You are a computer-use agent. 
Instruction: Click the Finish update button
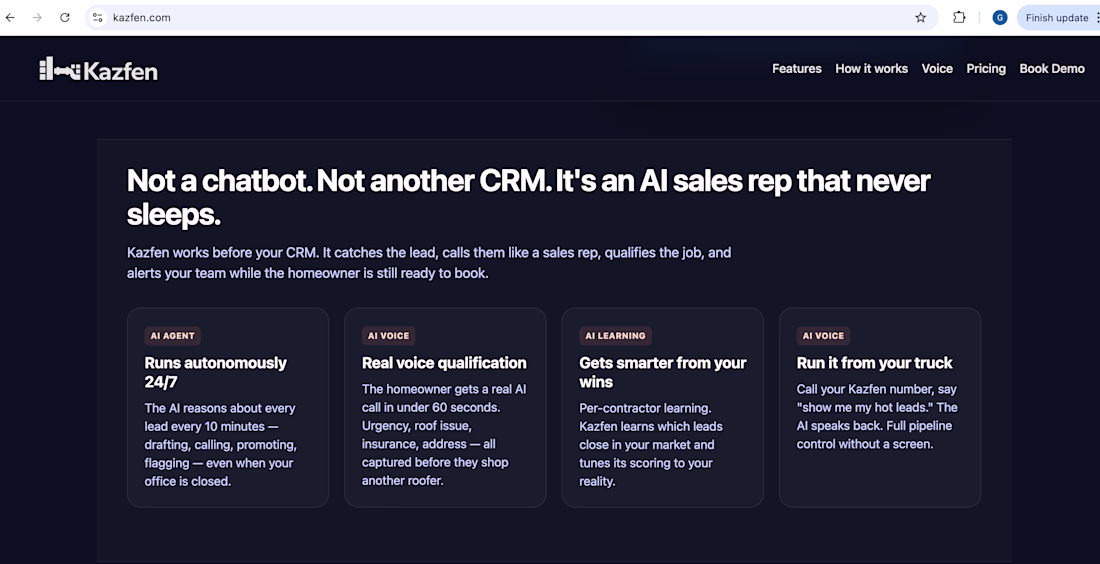1057,18
